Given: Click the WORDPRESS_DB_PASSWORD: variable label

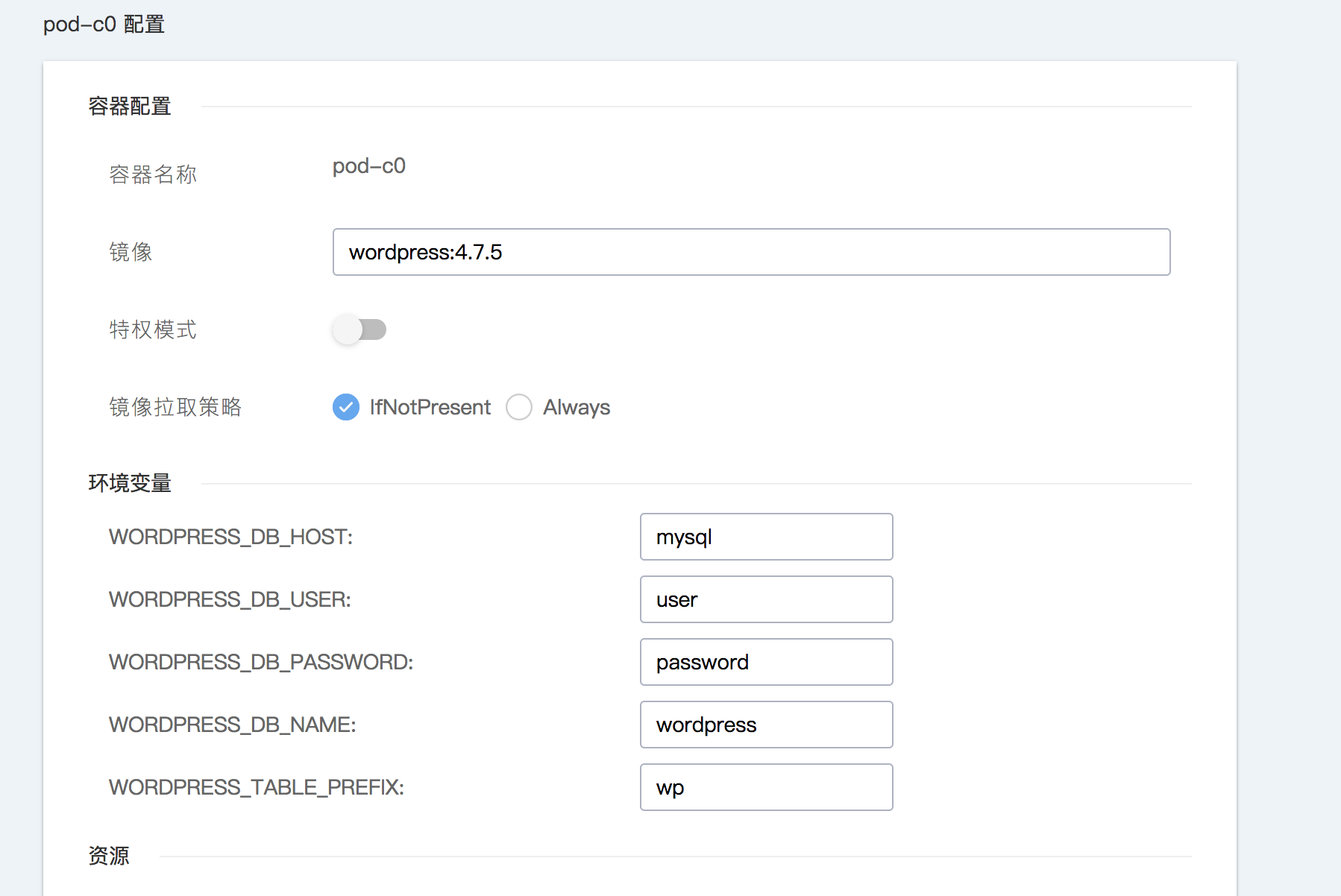Looking at the screenshot, I should [x=261, y=662].
